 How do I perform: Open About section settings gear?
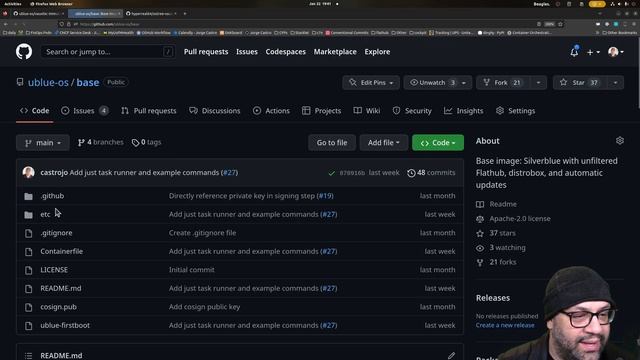pos(620,141)
